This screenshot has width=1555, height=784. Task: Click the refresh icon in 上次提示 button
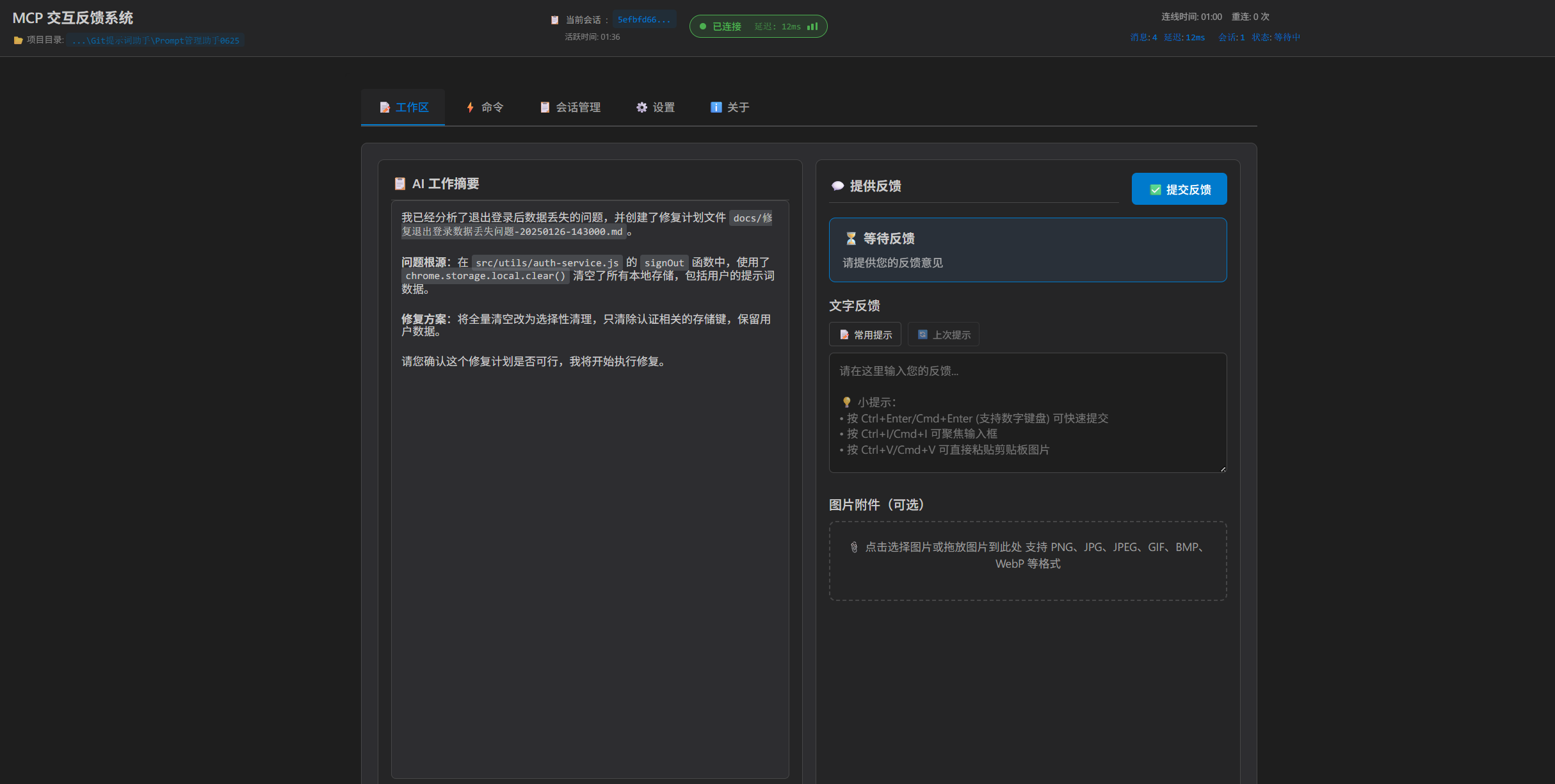tap(923, 334)
